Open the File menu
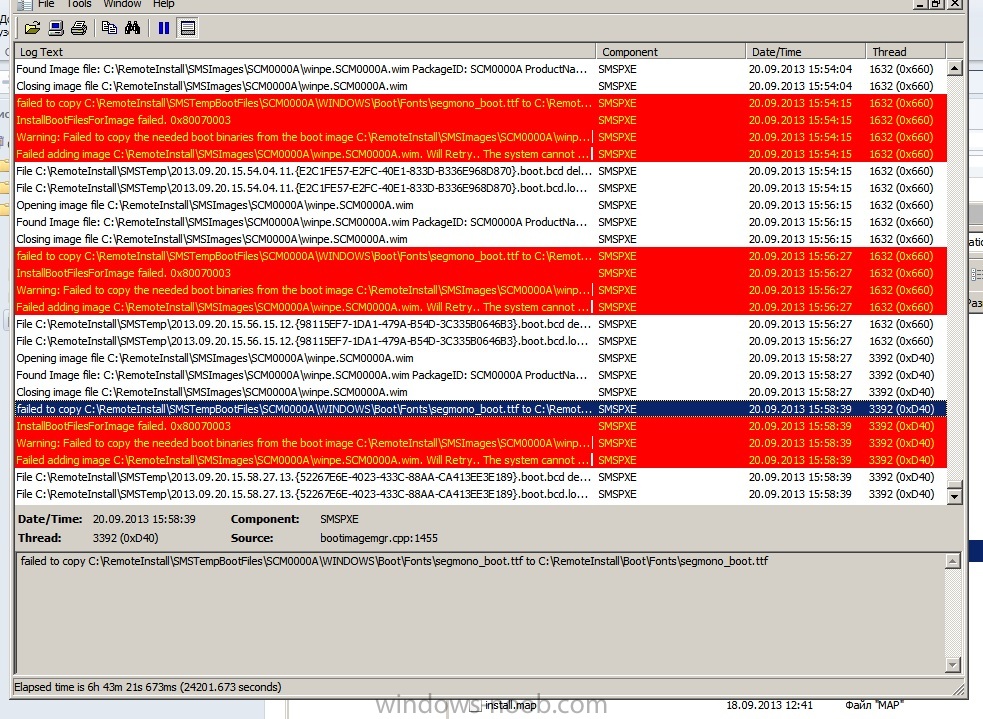The height and width of the screenshot is (719, 983). [46, 4]
